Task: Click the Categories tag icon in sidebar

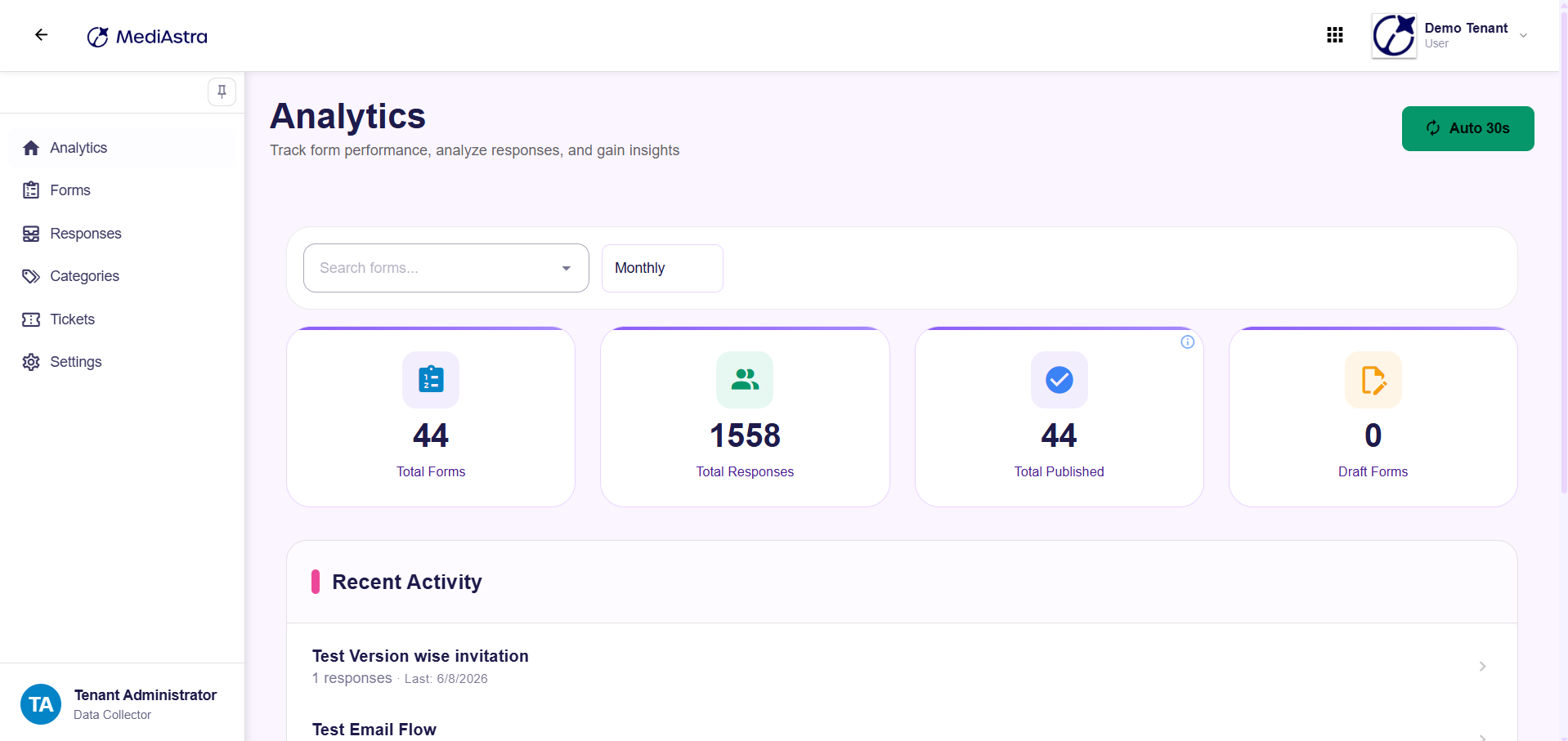Action: point(31,276)
